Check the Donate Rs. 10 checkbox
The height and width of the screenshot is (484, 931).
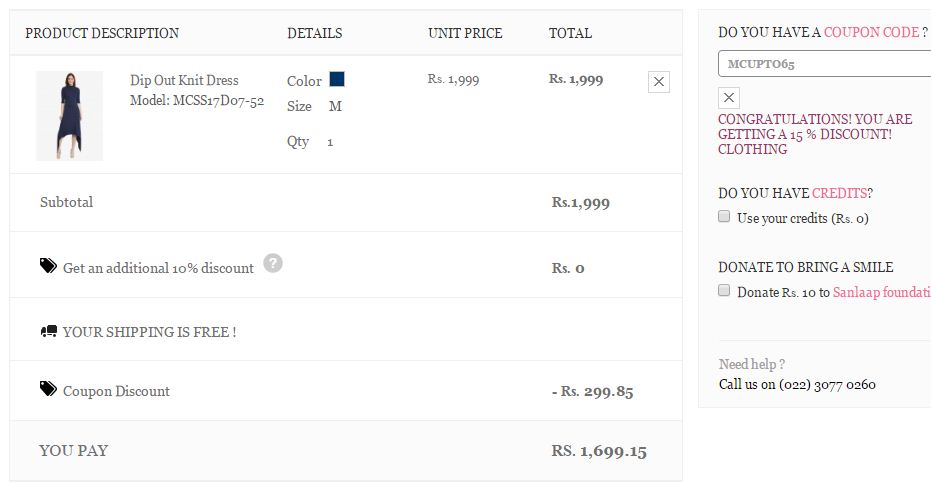724,291
